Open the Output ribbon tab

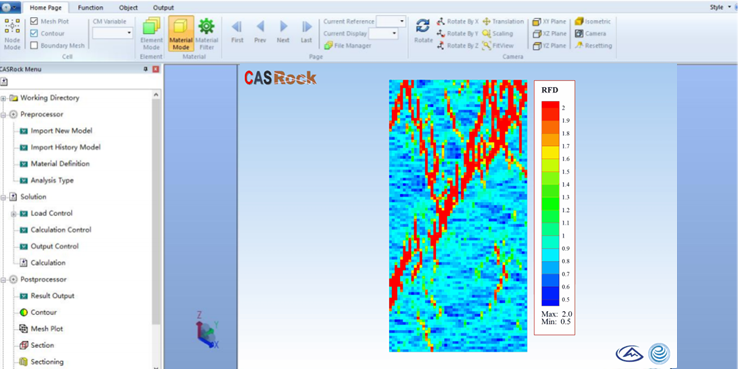click(163, 8)
